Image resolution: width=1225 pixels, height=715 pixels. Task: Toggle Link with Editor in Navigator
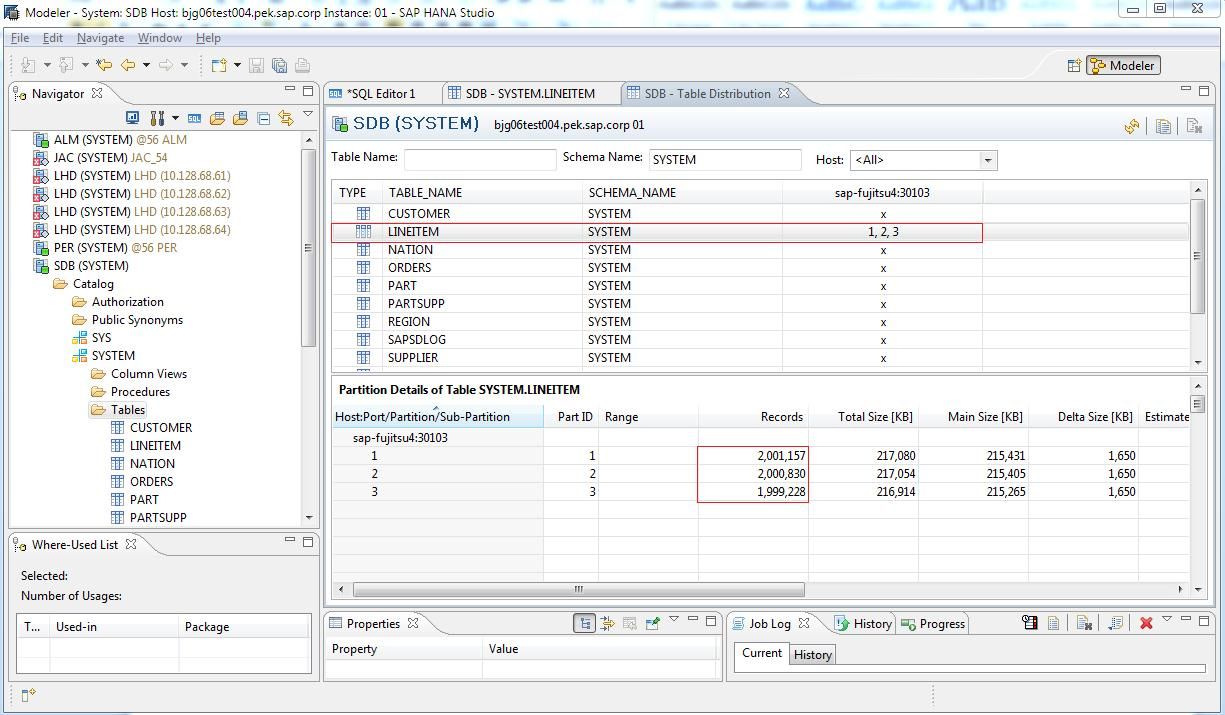tap(286, 118)
